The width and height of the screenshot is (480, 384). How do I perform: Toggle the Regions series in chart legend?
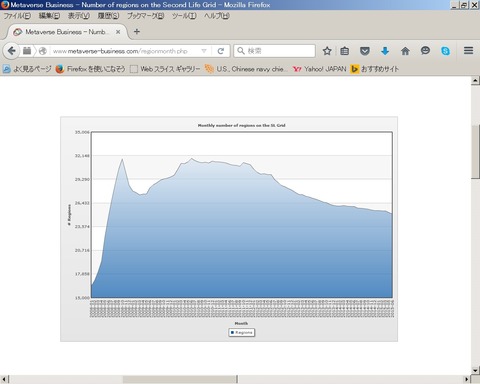(x=242, y=332)
